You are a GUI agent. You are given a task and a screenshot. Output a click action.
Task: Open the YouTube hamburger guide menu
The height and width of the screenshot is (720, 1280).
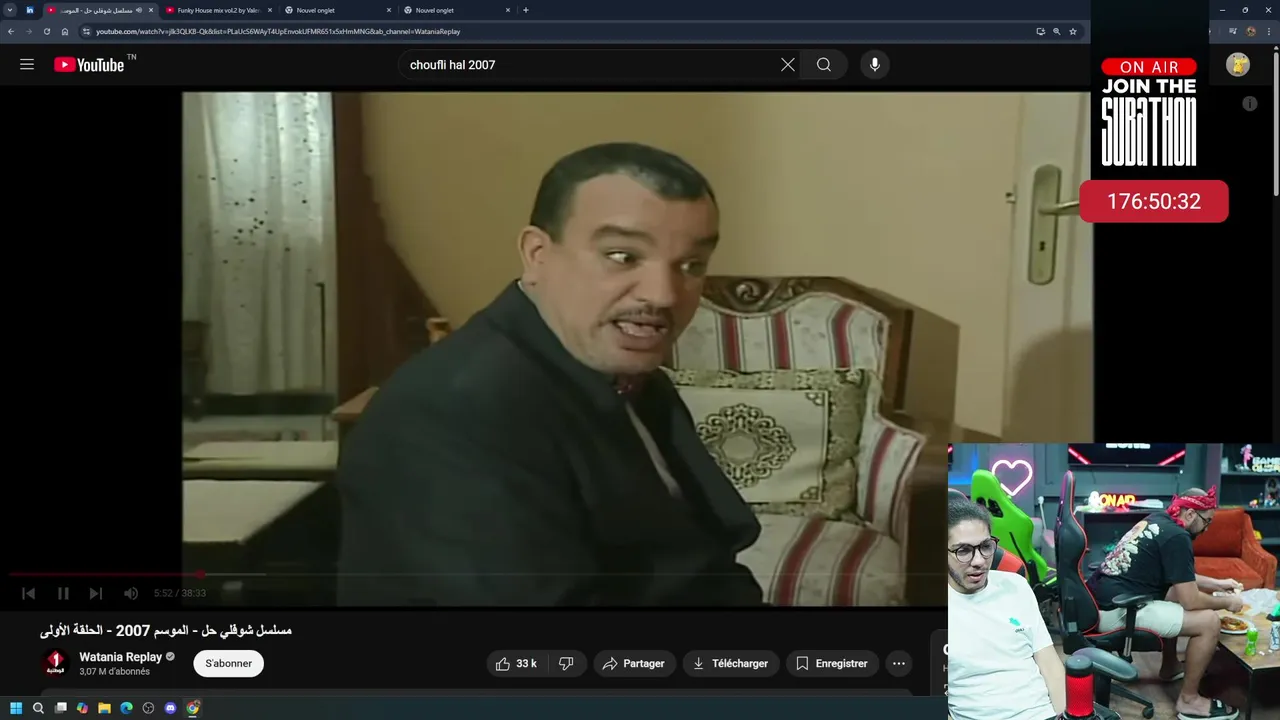pos(27,64)
